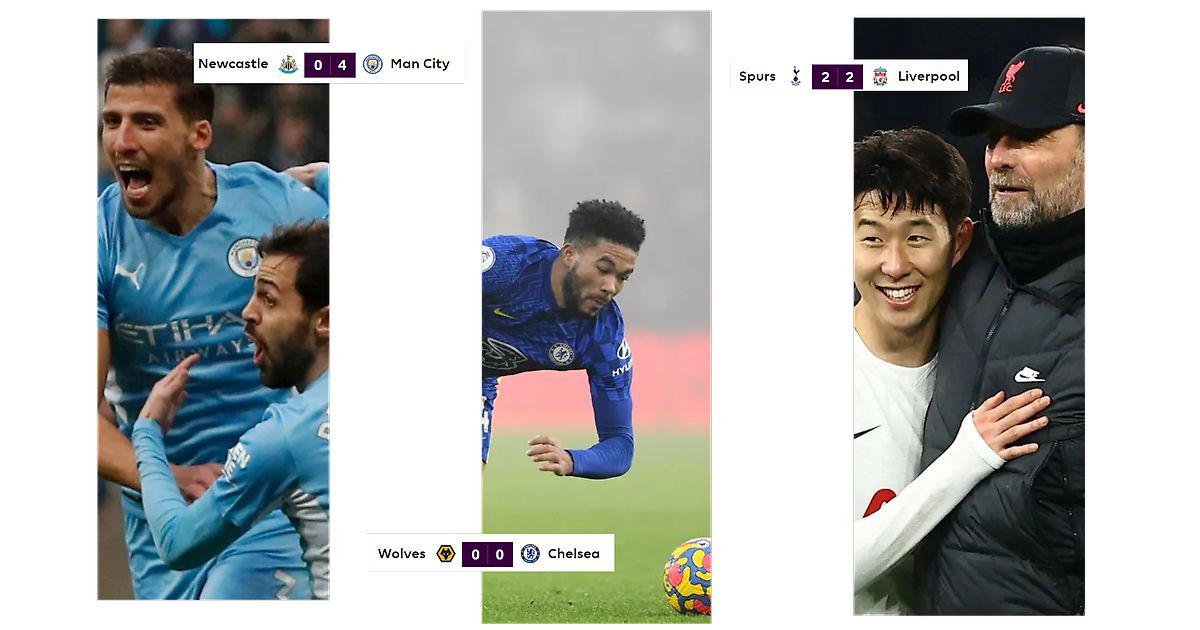Open the Man City celebration photo

(213, 309)
